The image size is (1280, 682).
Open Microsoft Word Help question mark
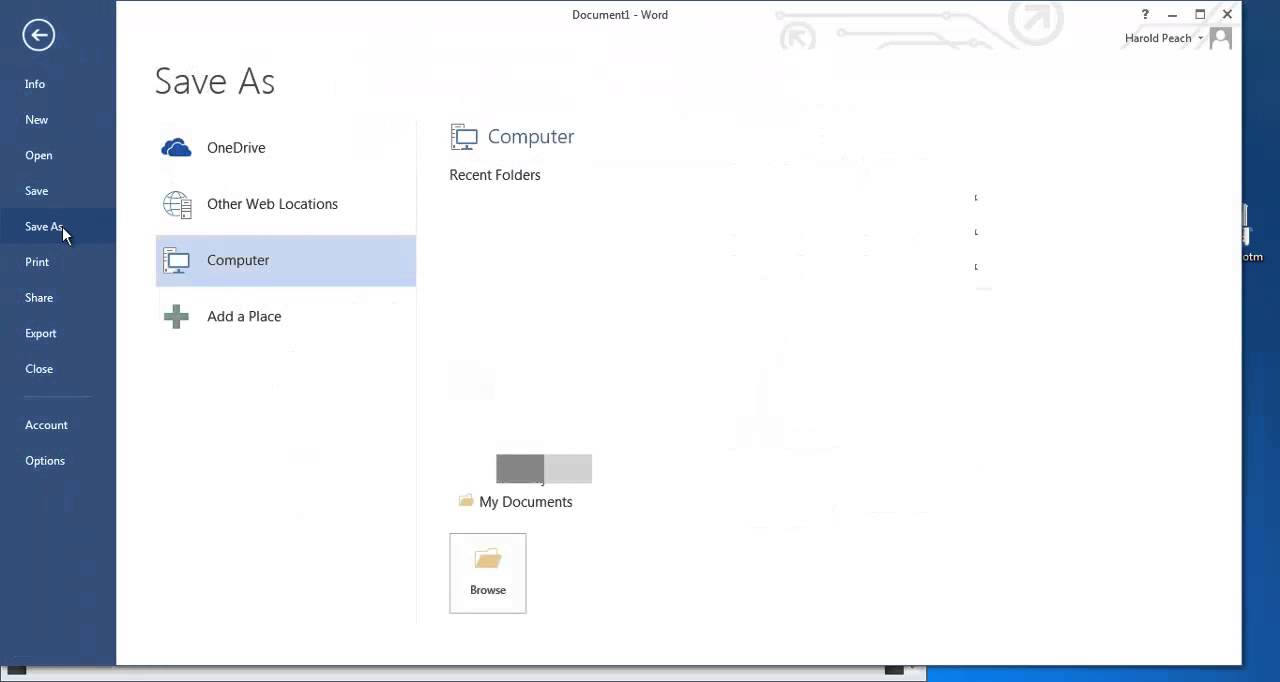[x=1145, y=15]
